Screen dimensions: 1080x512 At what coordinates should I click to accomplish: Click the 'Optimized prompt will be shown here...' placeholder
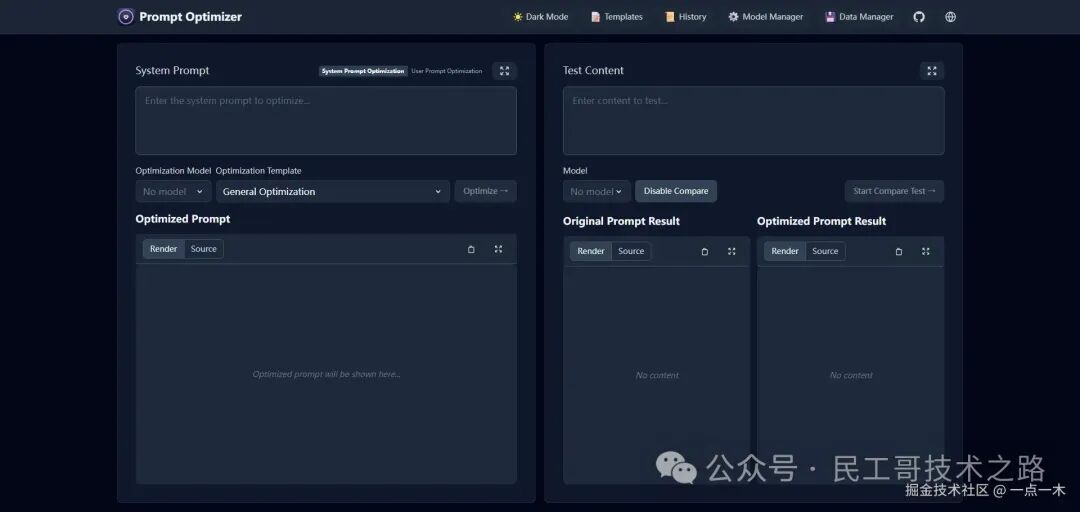[x=326, y=374]
